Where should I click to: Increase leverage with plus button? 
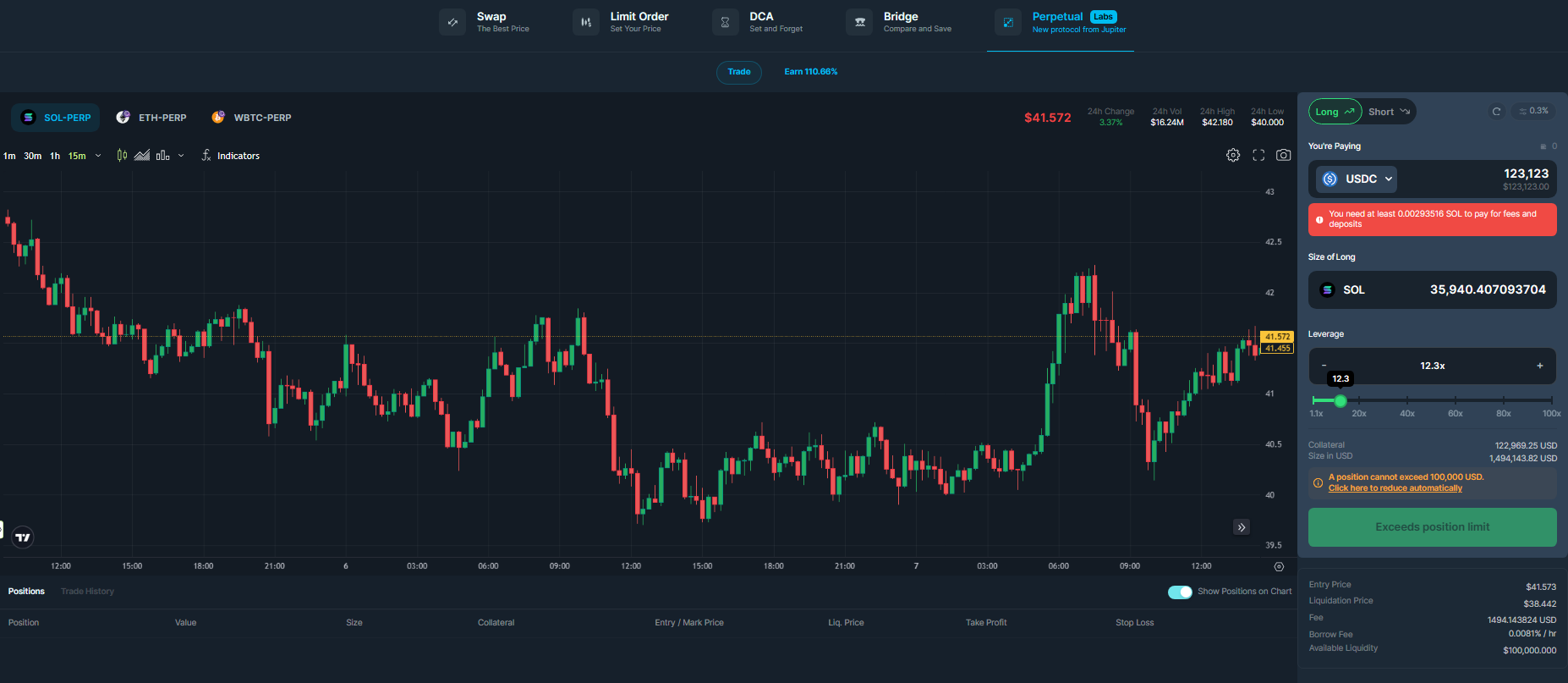pyautogui.click(x=1540, y=366)
